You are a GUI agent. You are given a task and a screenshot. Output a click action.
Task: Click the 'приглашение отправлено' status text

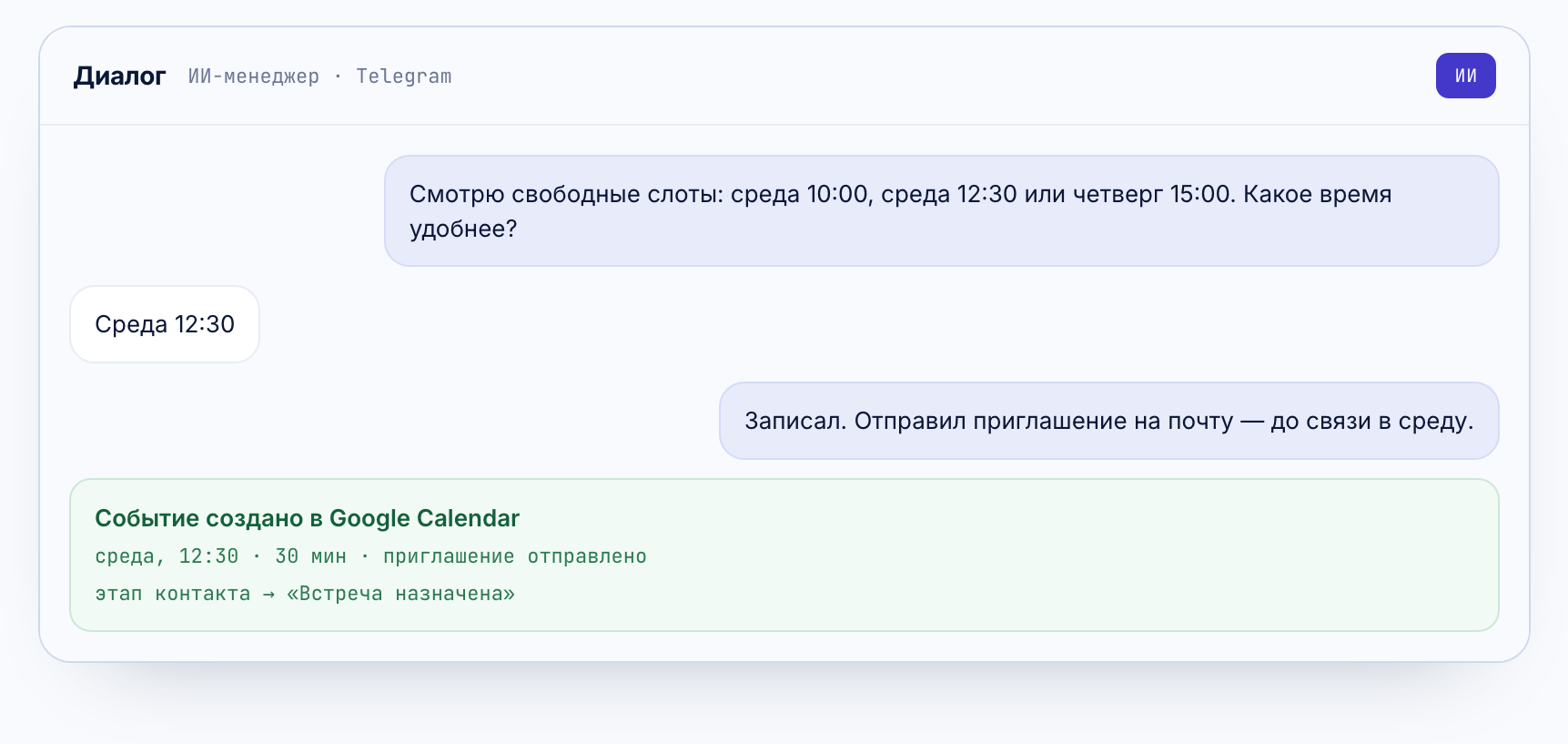pyautogui.click(x=514, y=556)
